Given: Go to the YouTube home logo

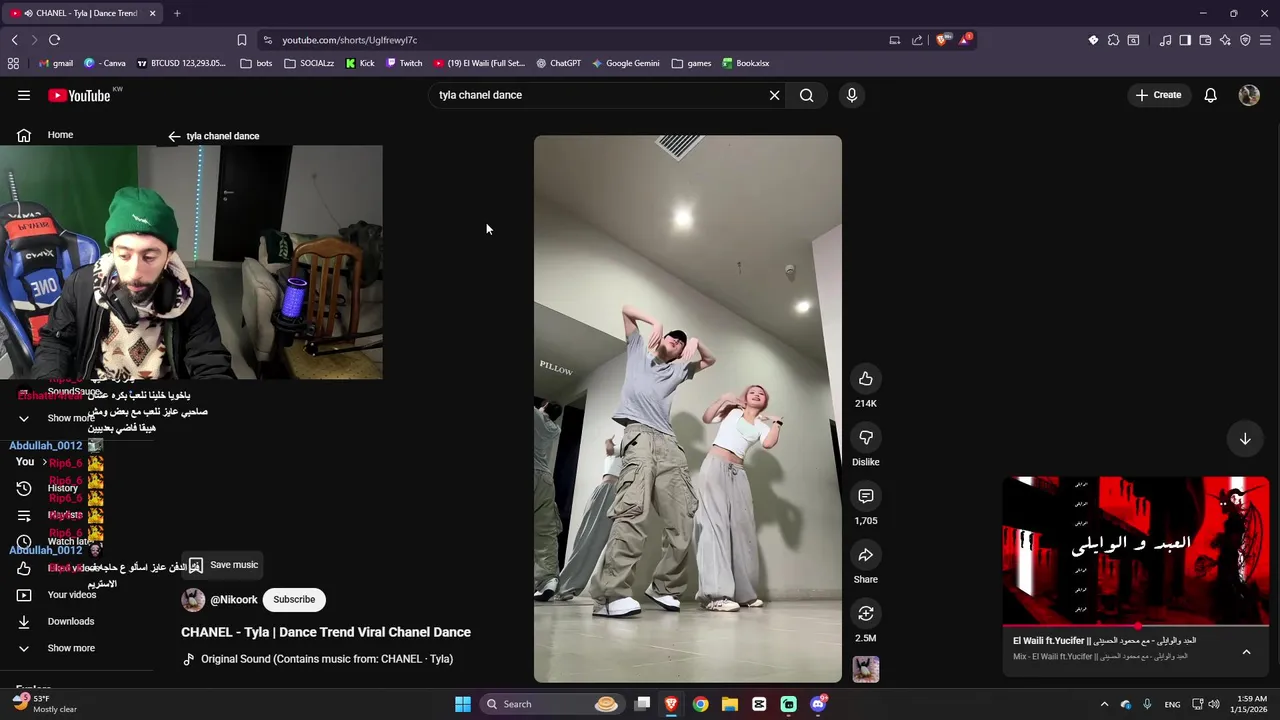Looking at the screenshot, I should click(79, 95).
